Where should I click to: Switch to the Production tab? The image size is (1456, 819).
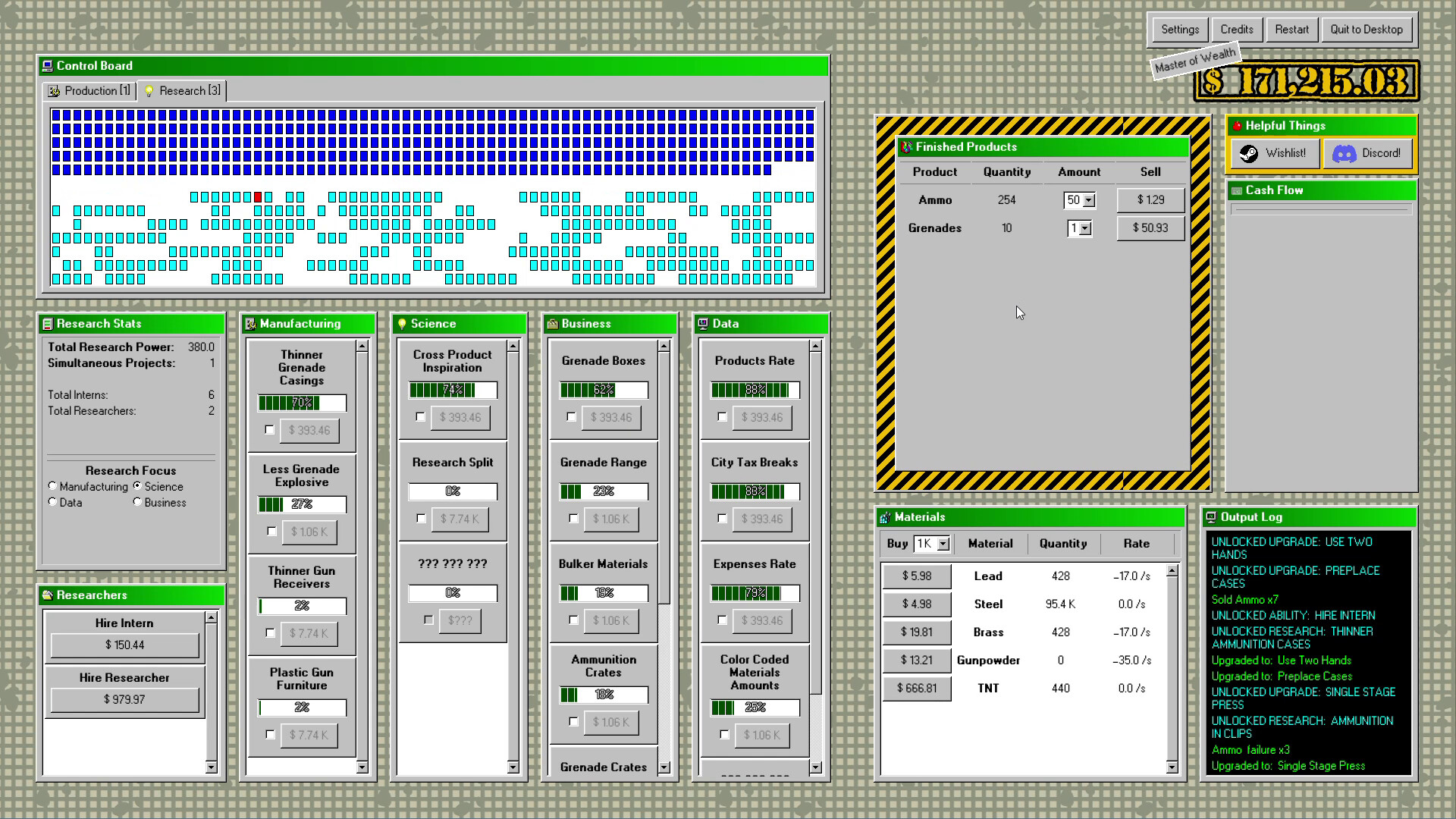pos(89,91)
